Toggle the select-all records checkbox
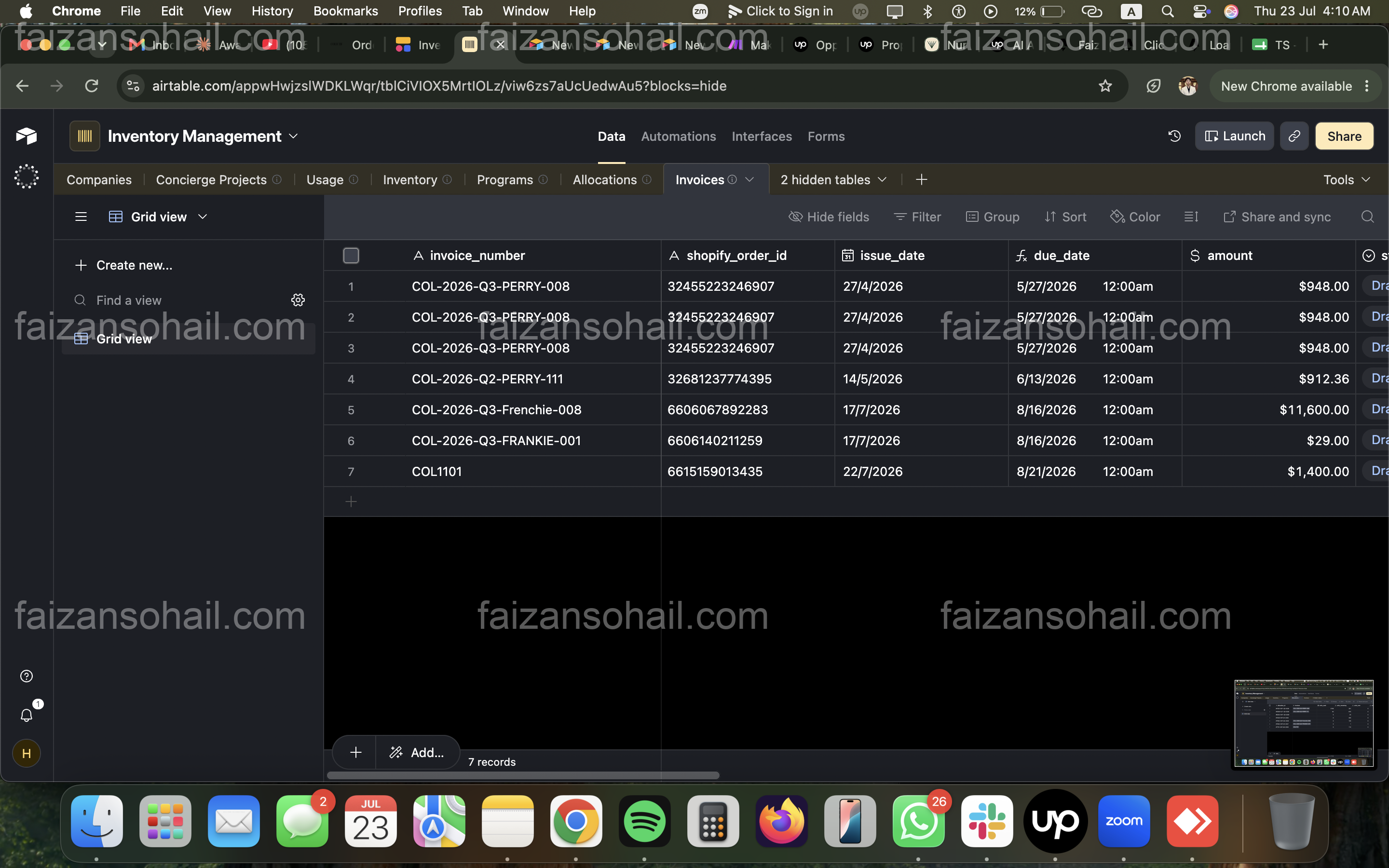1389x868 pixels. point(351,256)
